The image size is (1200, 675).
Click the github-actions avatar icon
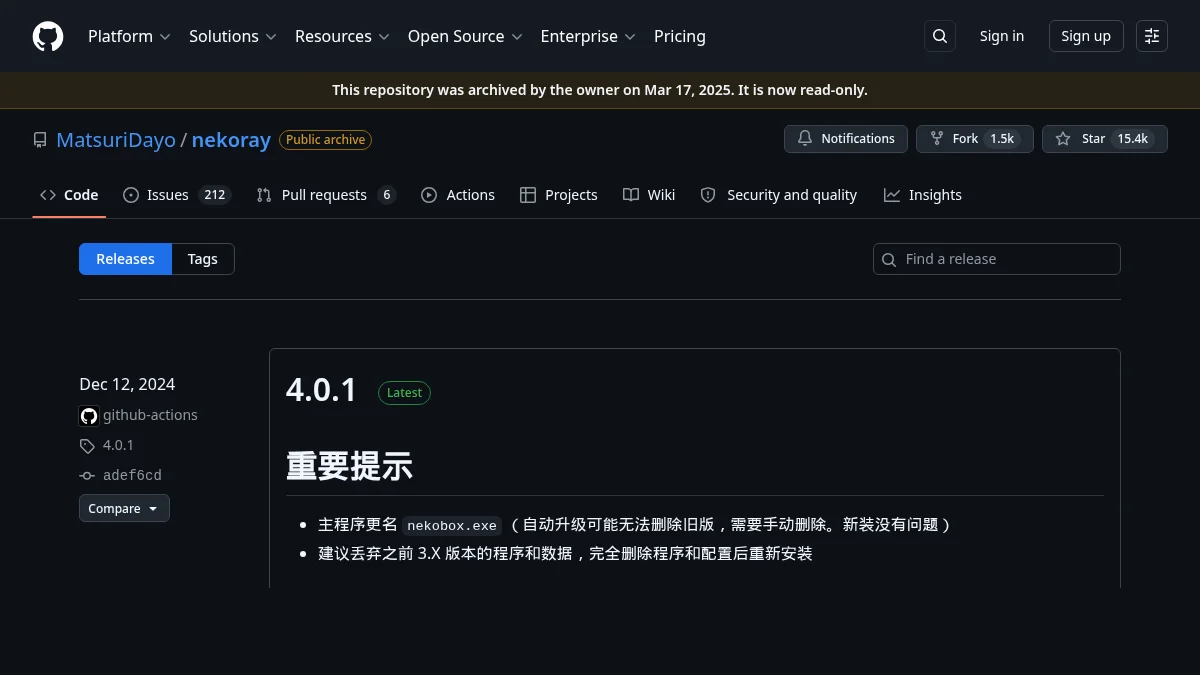pyautogui.click(x=89, y=415)
